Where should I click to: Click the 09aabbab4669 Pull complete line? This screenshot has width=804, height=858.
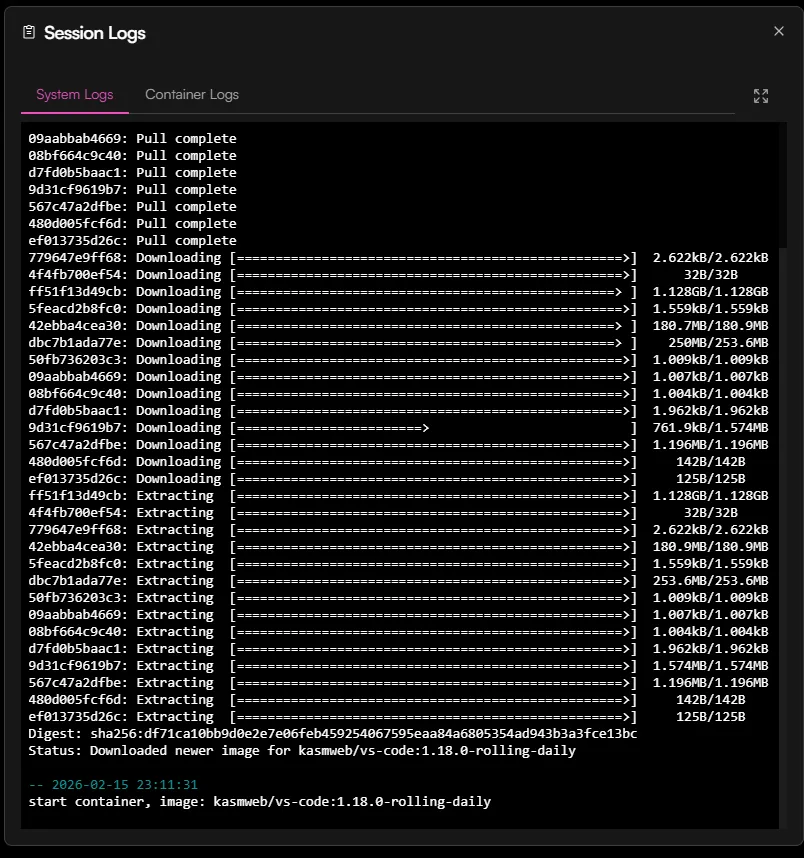[x=132, y=138]
